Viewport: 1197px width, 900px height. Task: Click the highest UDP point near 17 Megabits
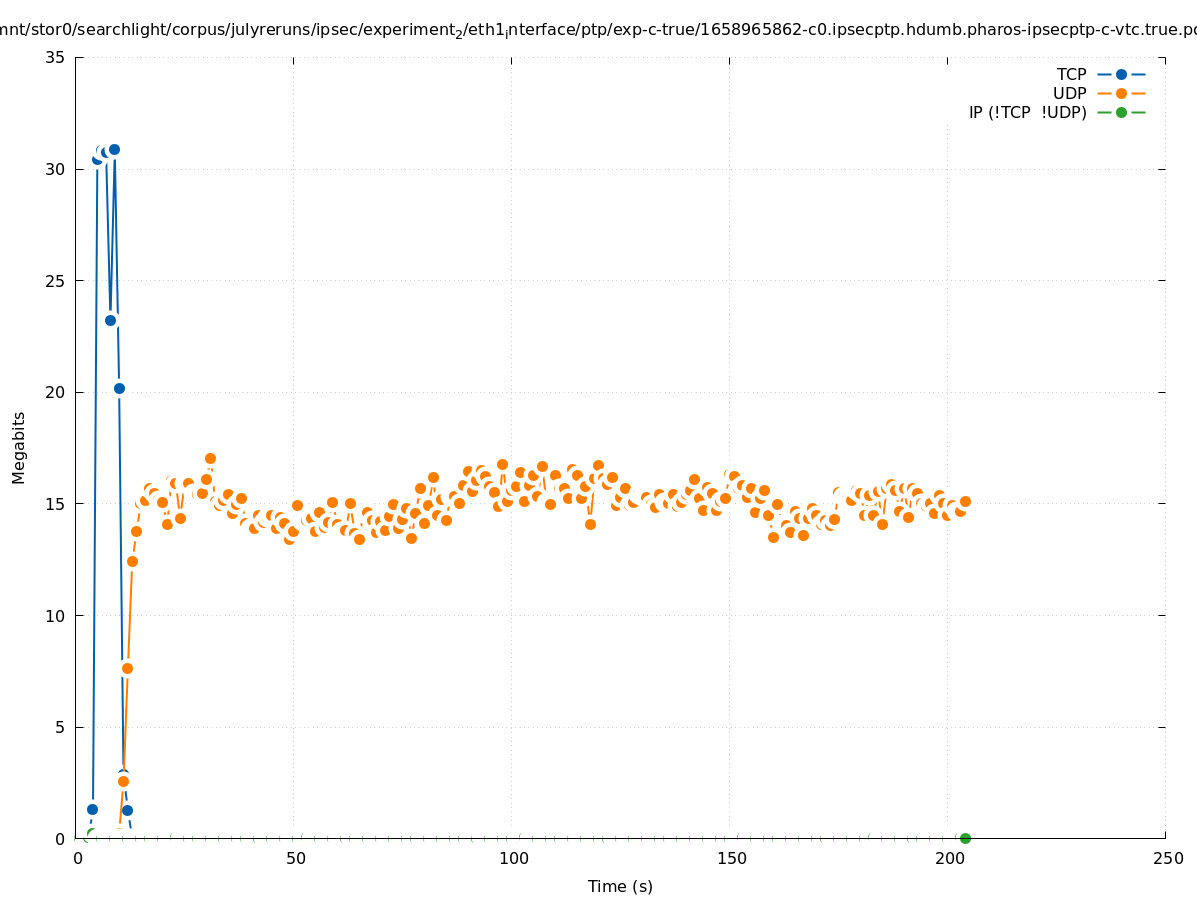tap(210, 458)
